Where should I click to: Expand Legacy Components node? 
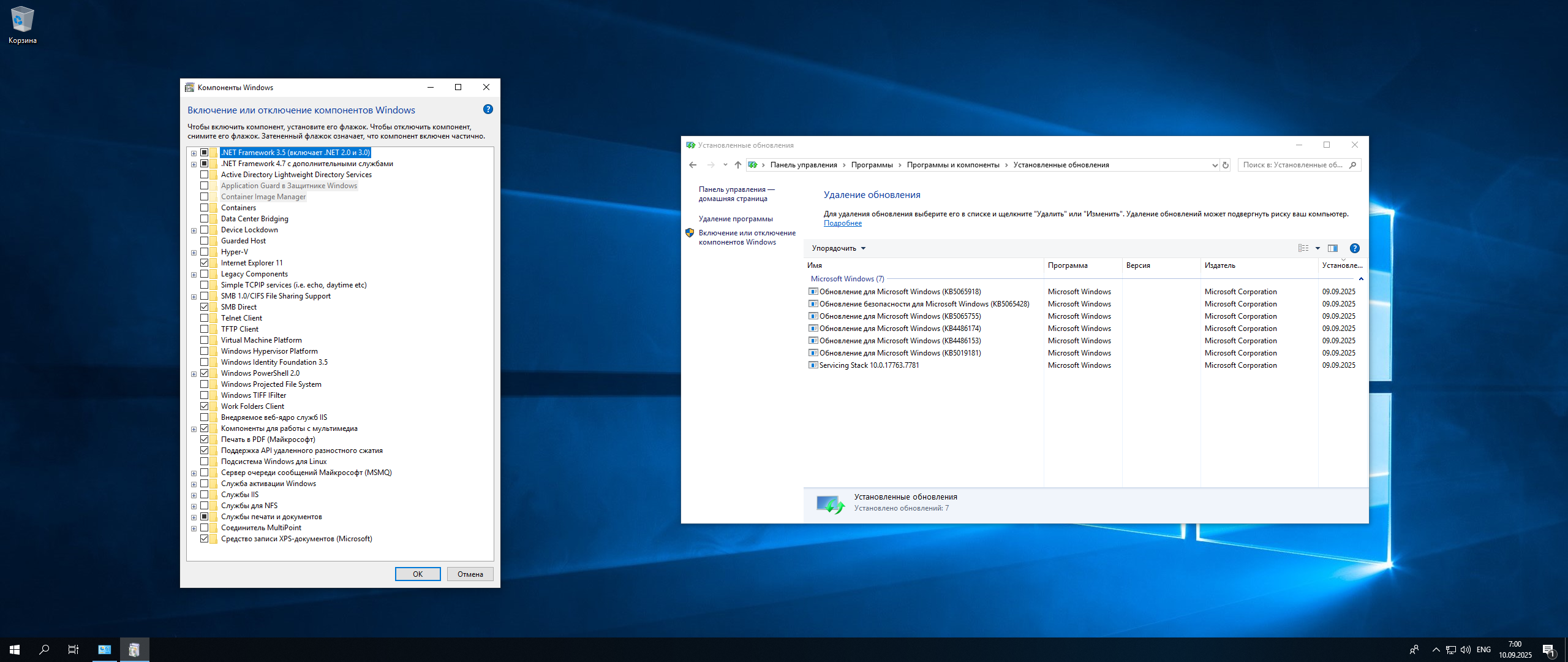[x=194, y=275]
